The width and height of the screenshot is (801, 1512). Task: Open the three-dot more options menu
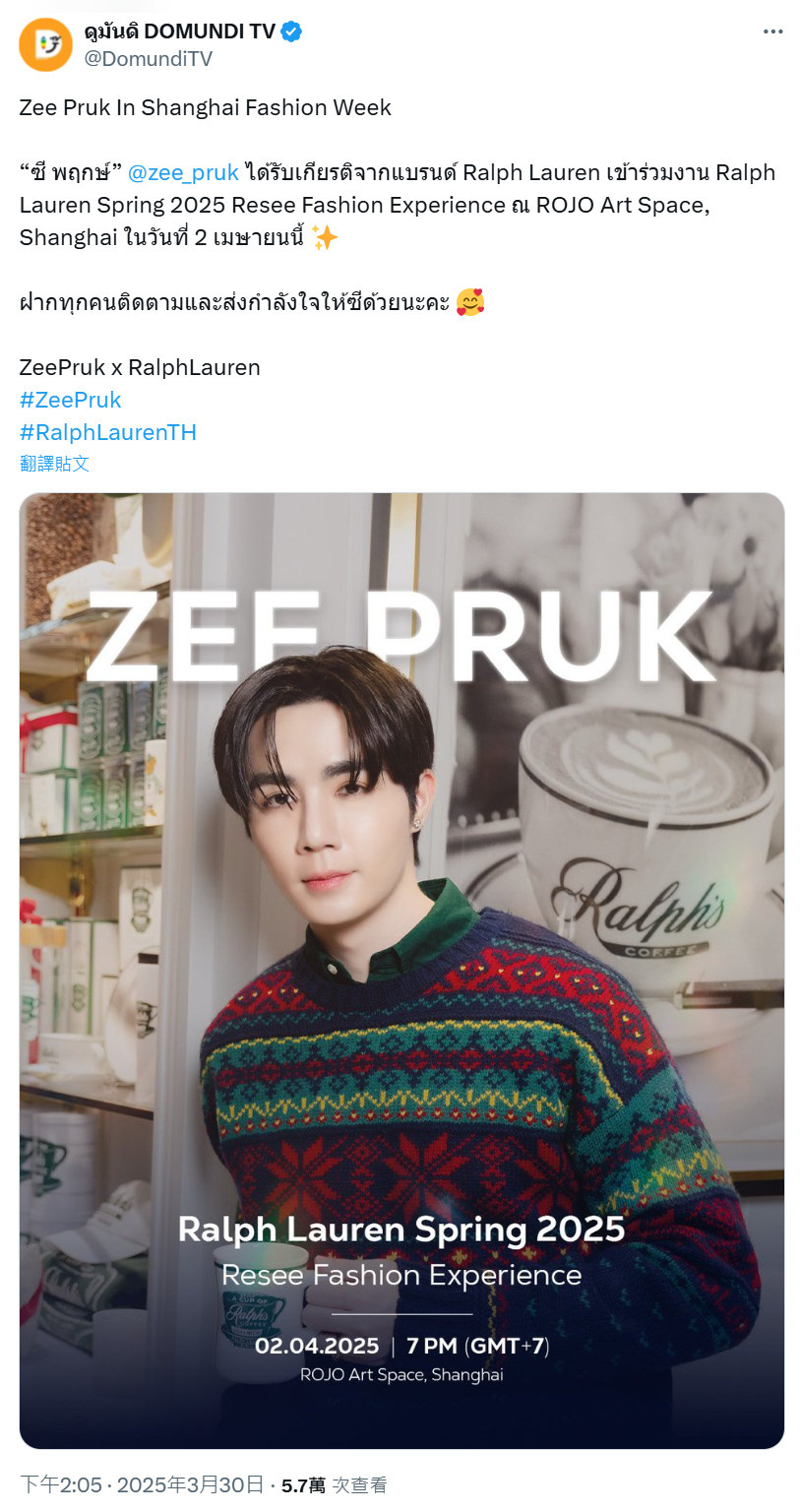coord(773,31)
